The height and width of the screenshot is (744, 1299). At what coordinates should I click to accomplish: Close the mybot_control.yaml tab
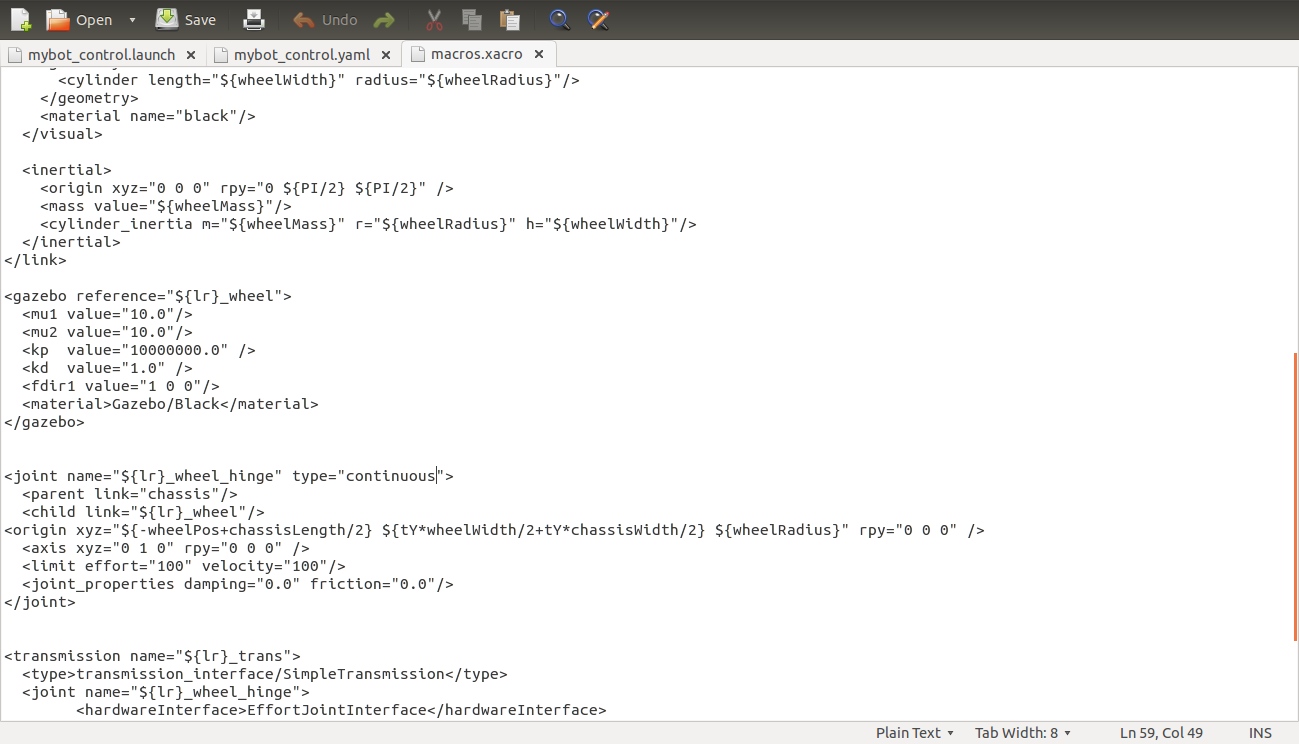pyautogui.click(x=385, y=55)
